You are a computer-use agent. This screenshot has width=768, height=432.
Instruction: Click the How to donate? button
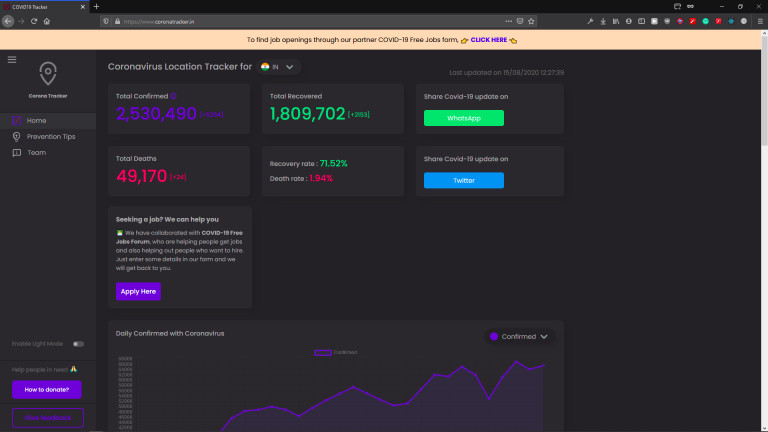click(47, 389)
